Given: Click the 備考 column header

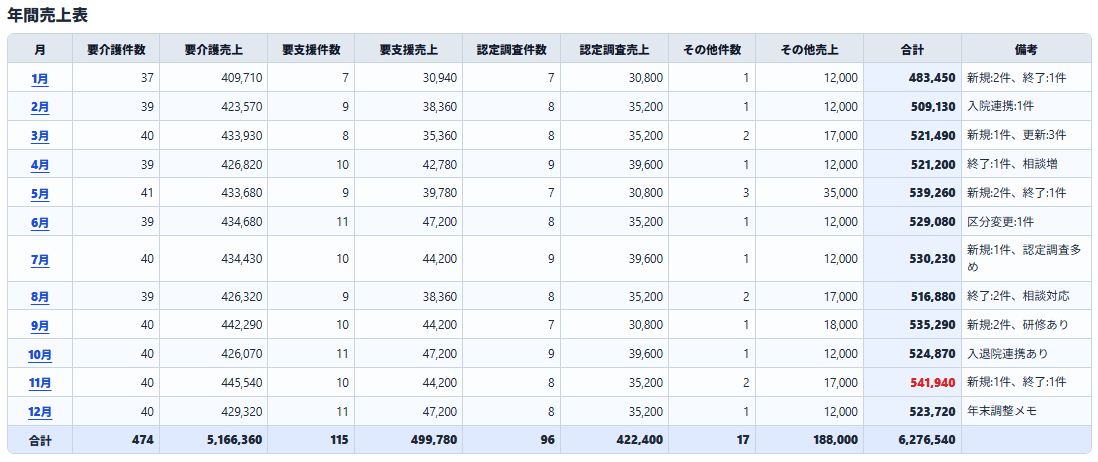Looking at the screenshot, I should tap(1026, 50).
